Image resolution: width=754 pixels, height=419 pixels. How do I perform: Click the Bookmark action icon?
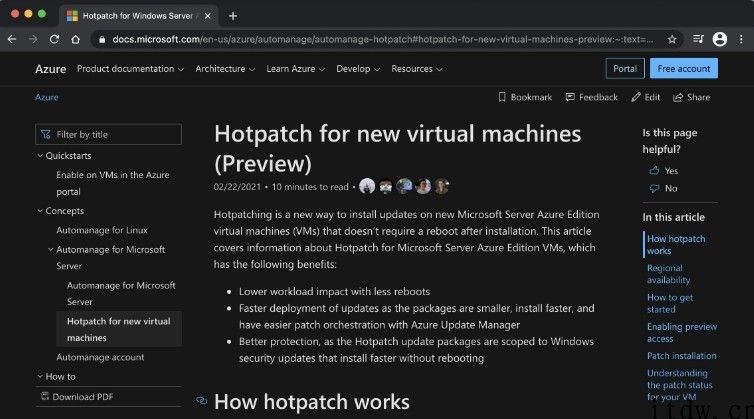point(502,97)
